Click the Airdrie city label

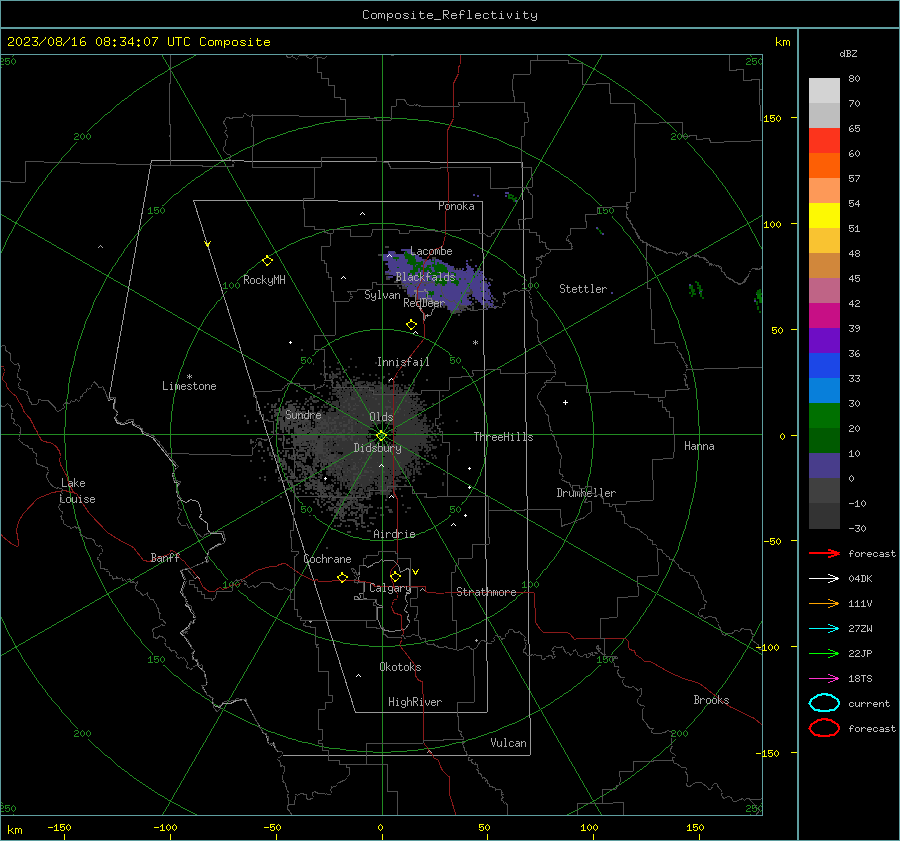(394, 534)
